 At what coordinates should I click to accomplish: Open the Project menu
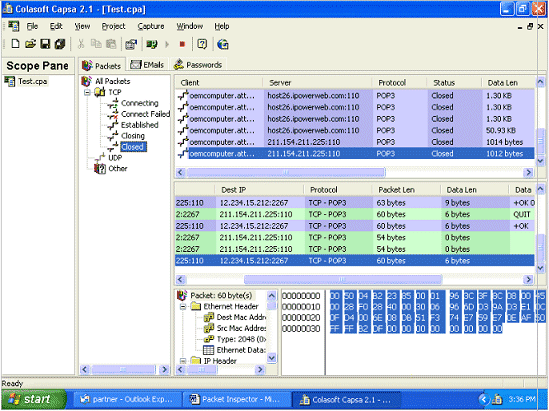coord(113,26)
